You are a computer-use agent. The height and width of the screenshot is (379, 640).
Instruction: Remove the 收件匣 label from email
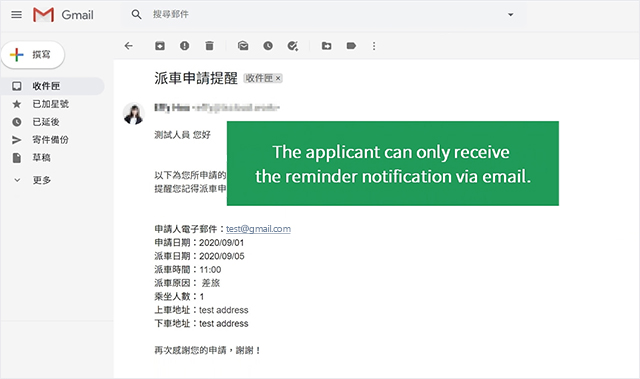pos(278,78)
